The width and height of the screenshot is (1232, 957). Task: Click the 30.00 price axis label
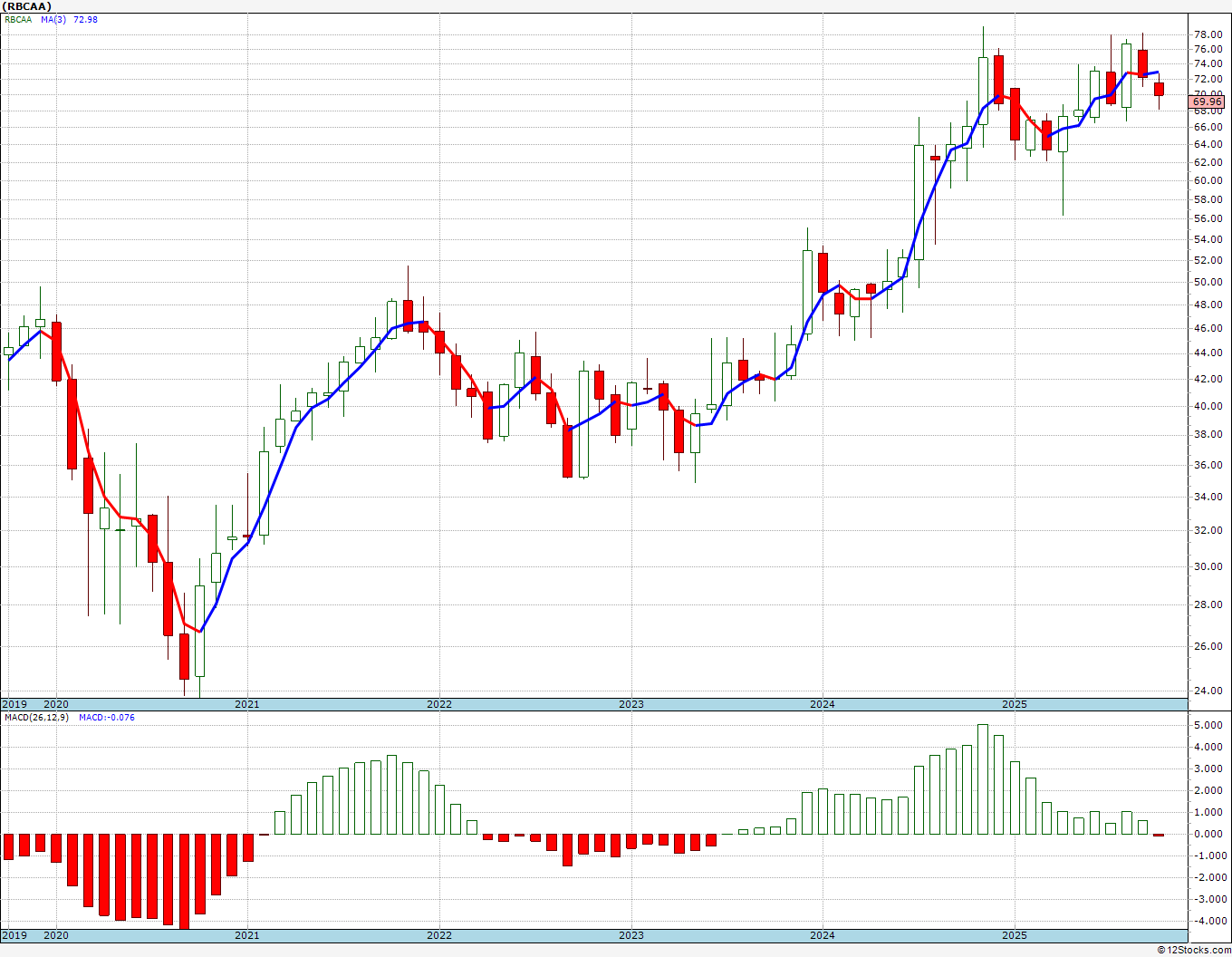point(1208,566)
